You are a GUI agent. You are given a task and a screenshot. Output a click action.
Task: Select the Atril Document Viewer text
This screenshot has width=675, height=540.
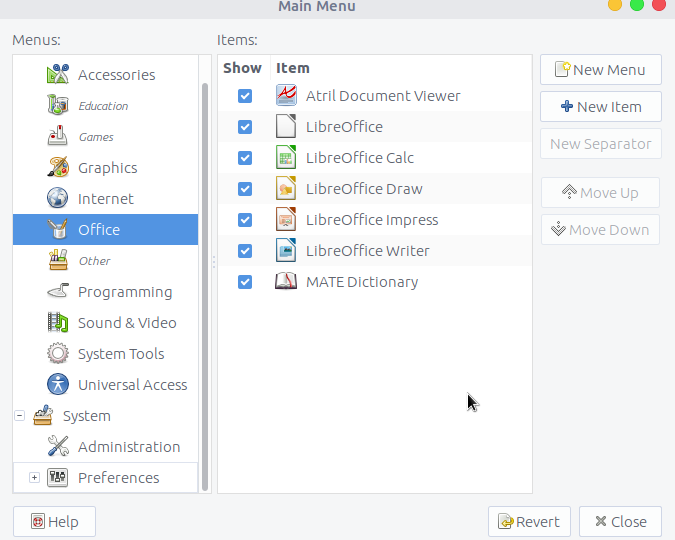click(x=383, y=96)
